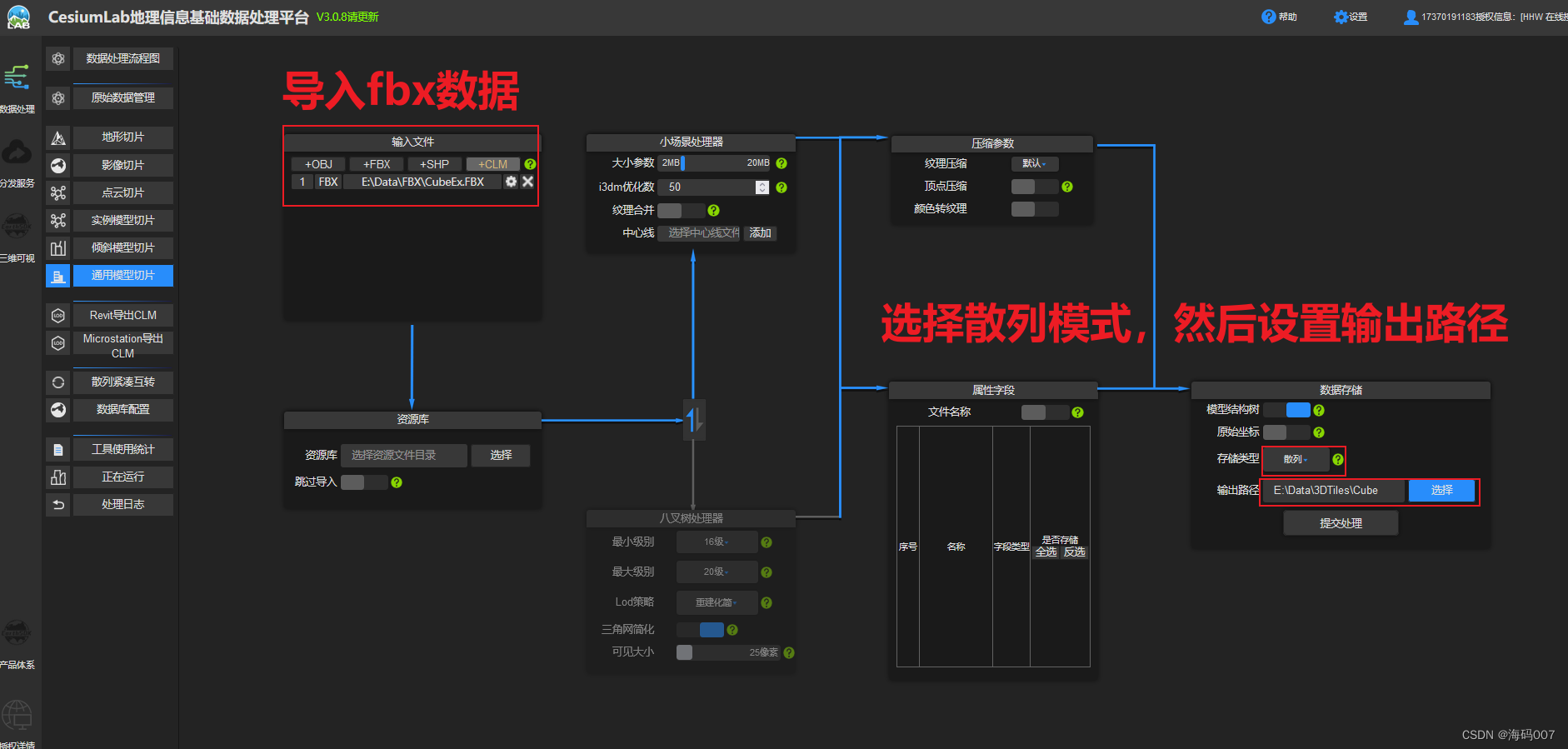The image size is (1568, 749).
Task: Click the +SHP button
Action: tap(434, 164)
